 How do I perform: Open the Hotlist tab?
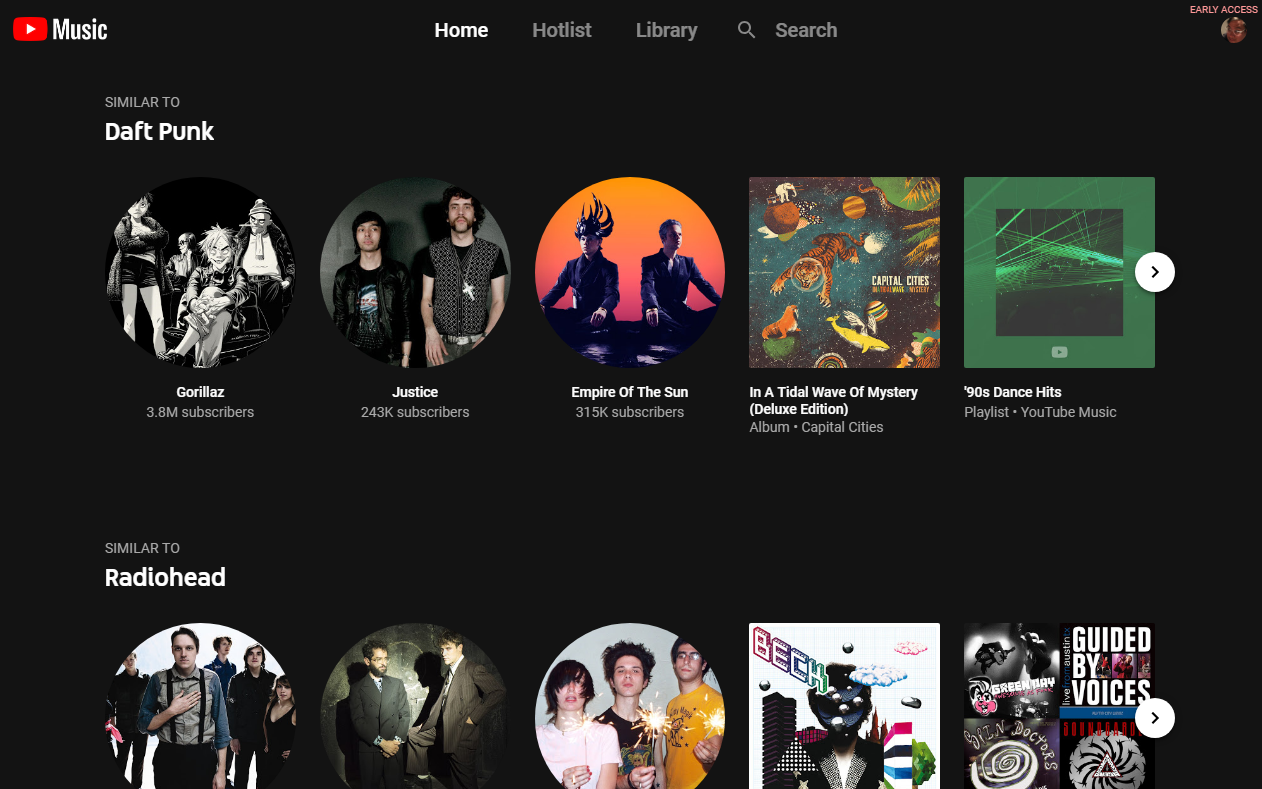(562, 30)
